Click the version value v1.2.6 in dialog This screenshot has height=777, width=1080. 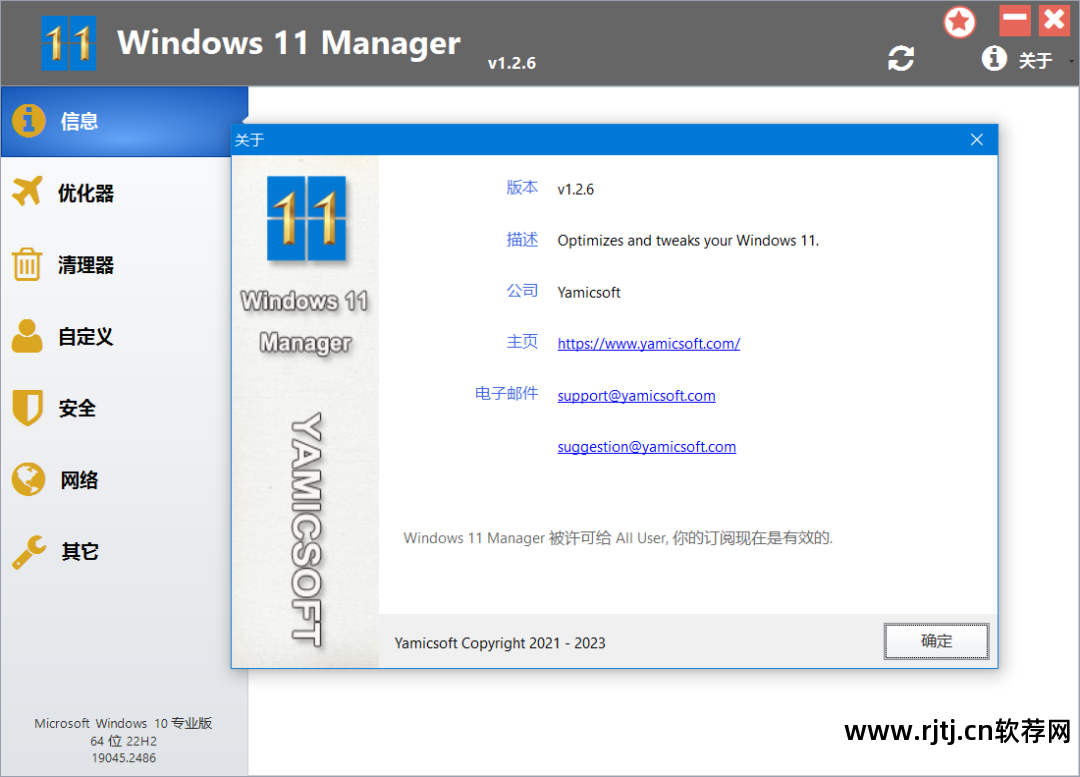pyautogui.click(x=576, y=189)
